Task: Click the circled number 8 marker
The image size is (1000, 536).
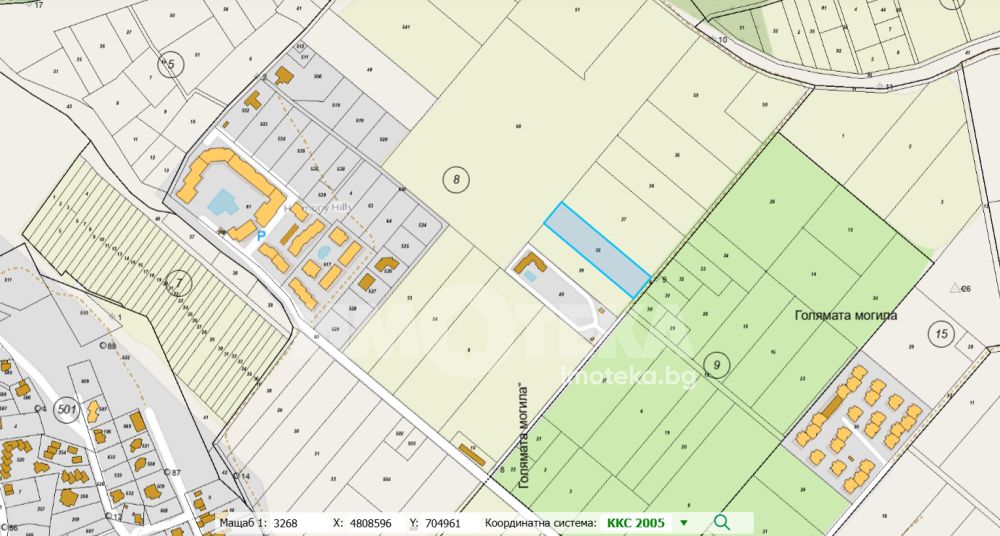Action: point(455,180)
